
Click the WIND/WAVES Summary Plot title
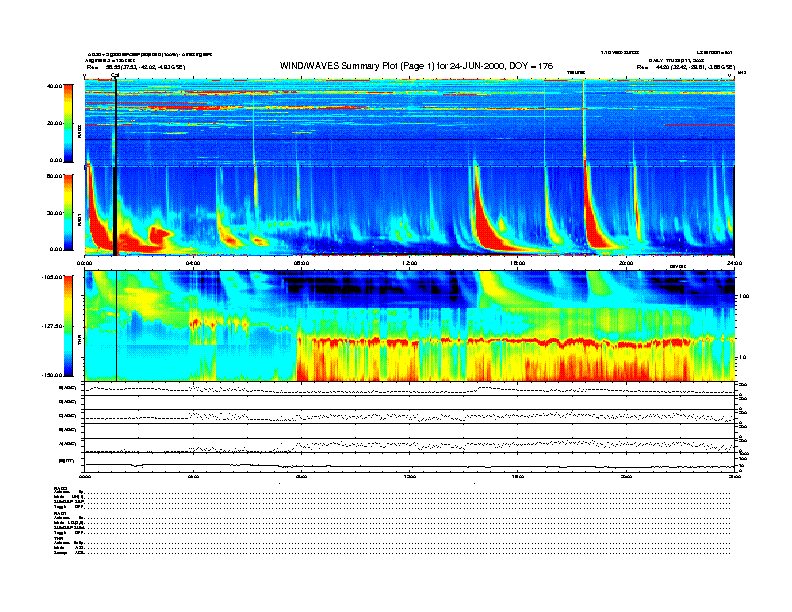pos(416,66)
